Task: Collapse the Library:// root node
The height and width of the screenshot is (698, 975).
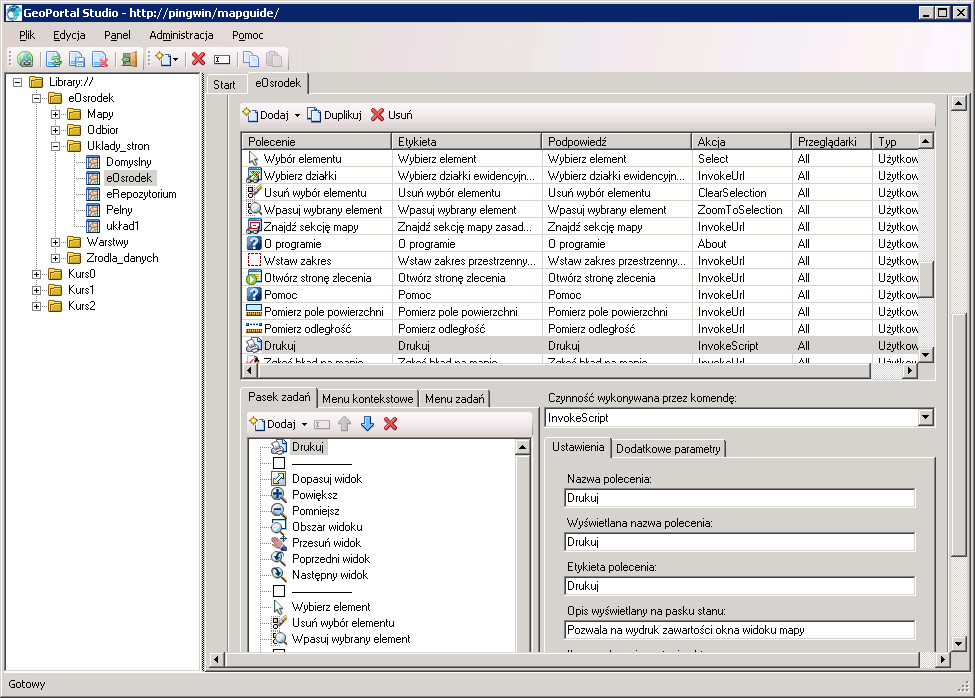Action: [x=17, y=82]
